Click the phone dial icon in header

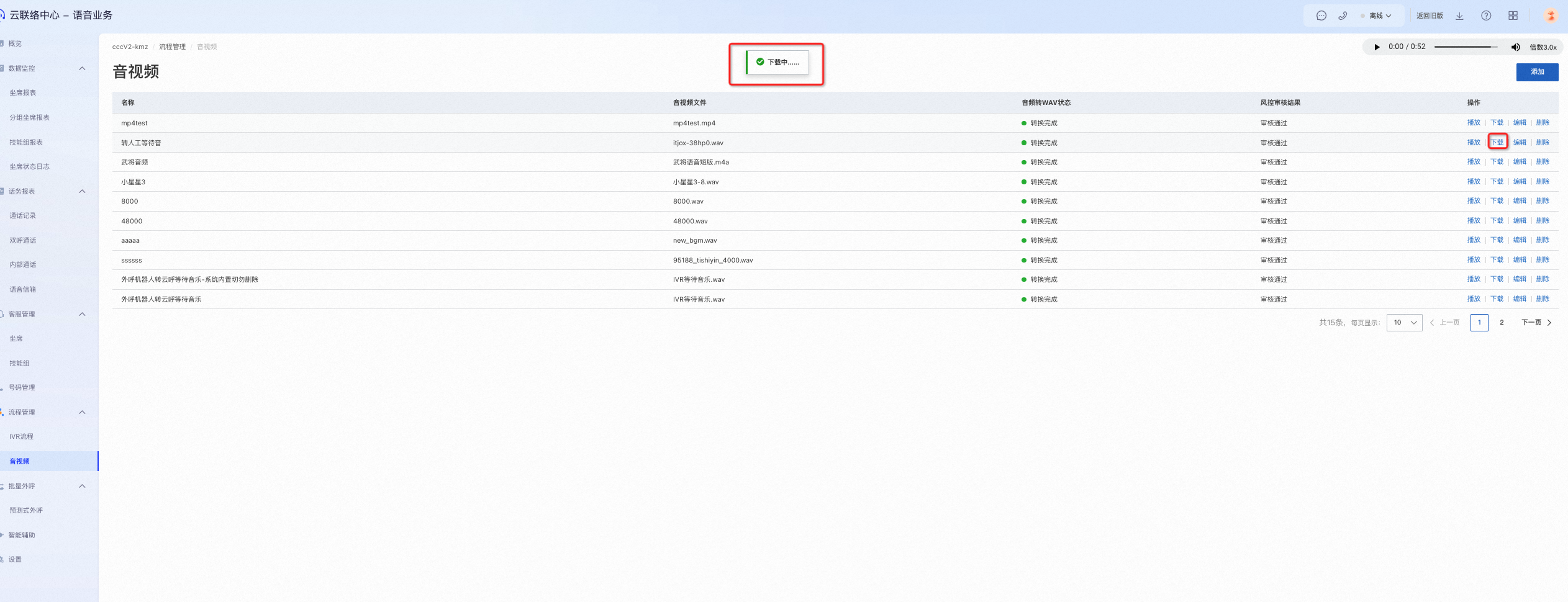click(x=1343, y=16)
